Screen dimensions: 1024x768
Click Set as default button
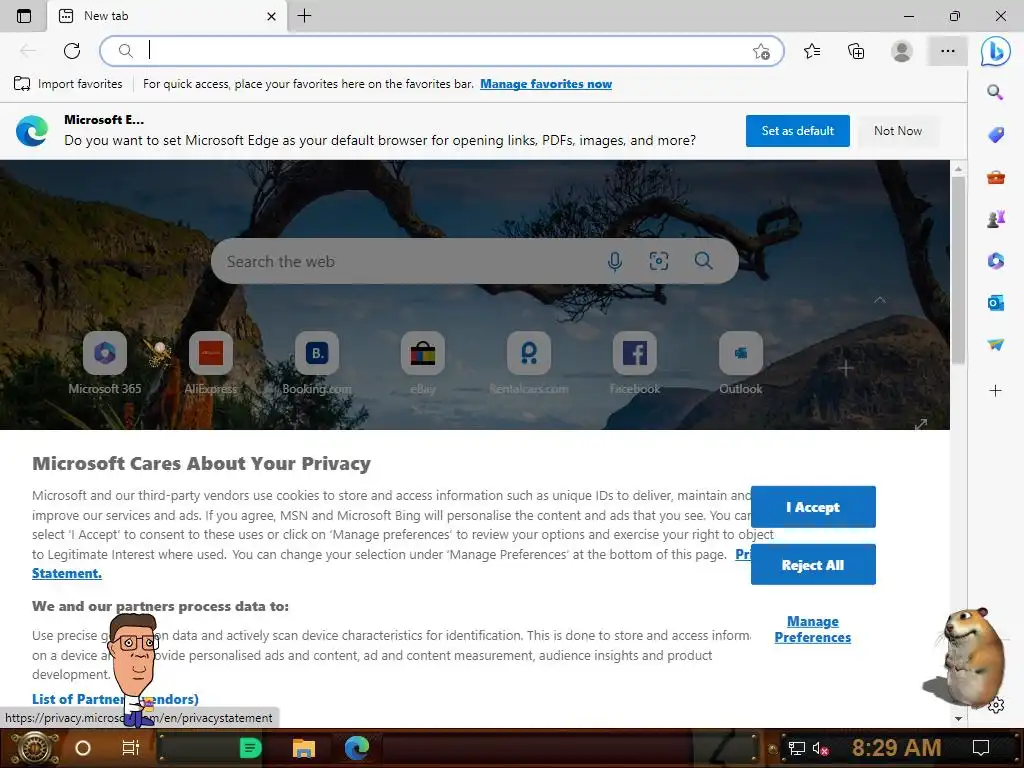(797, 131)
